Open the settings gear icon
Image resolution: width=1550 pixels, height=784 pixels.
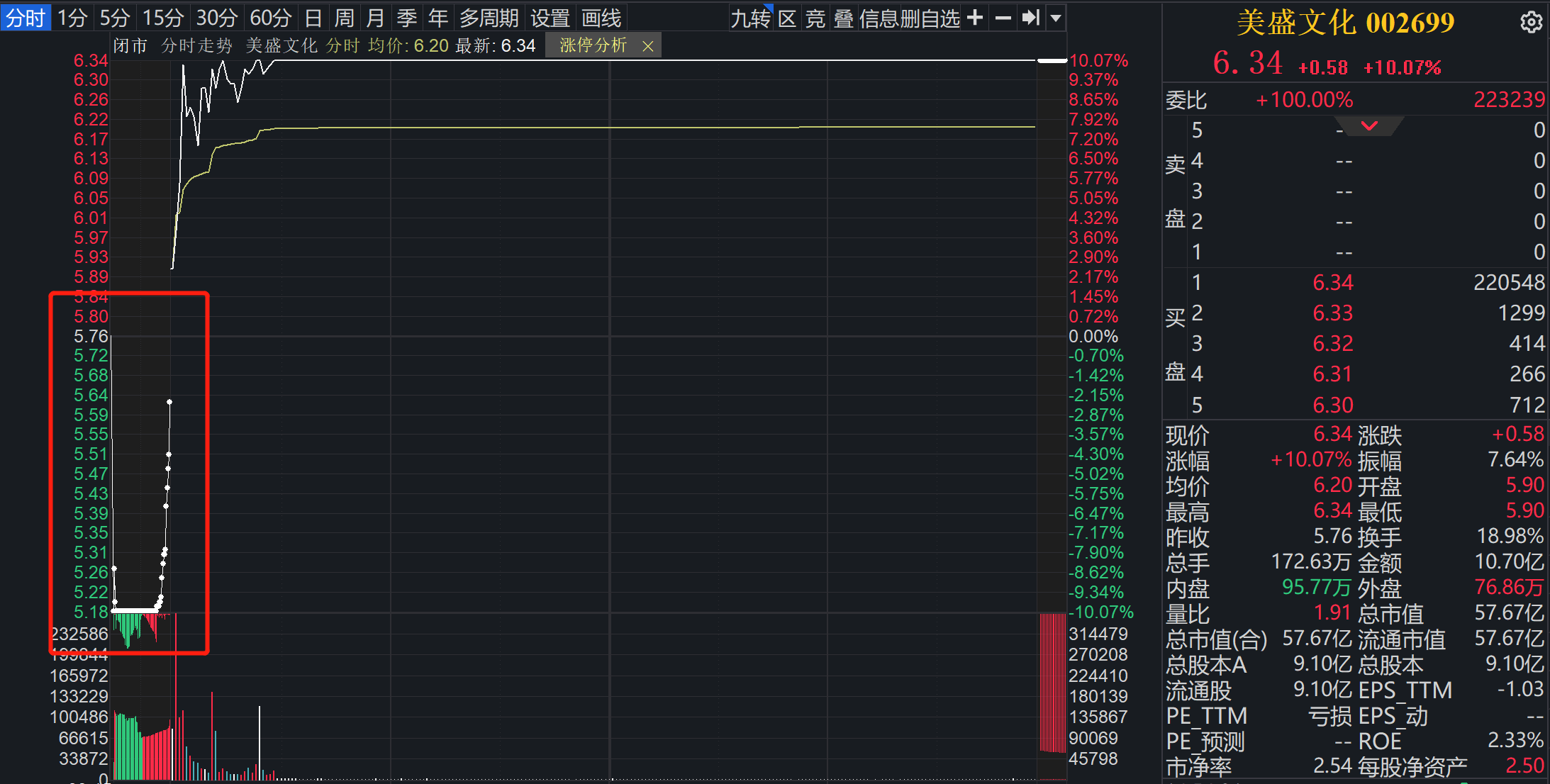coord(1531,23)
